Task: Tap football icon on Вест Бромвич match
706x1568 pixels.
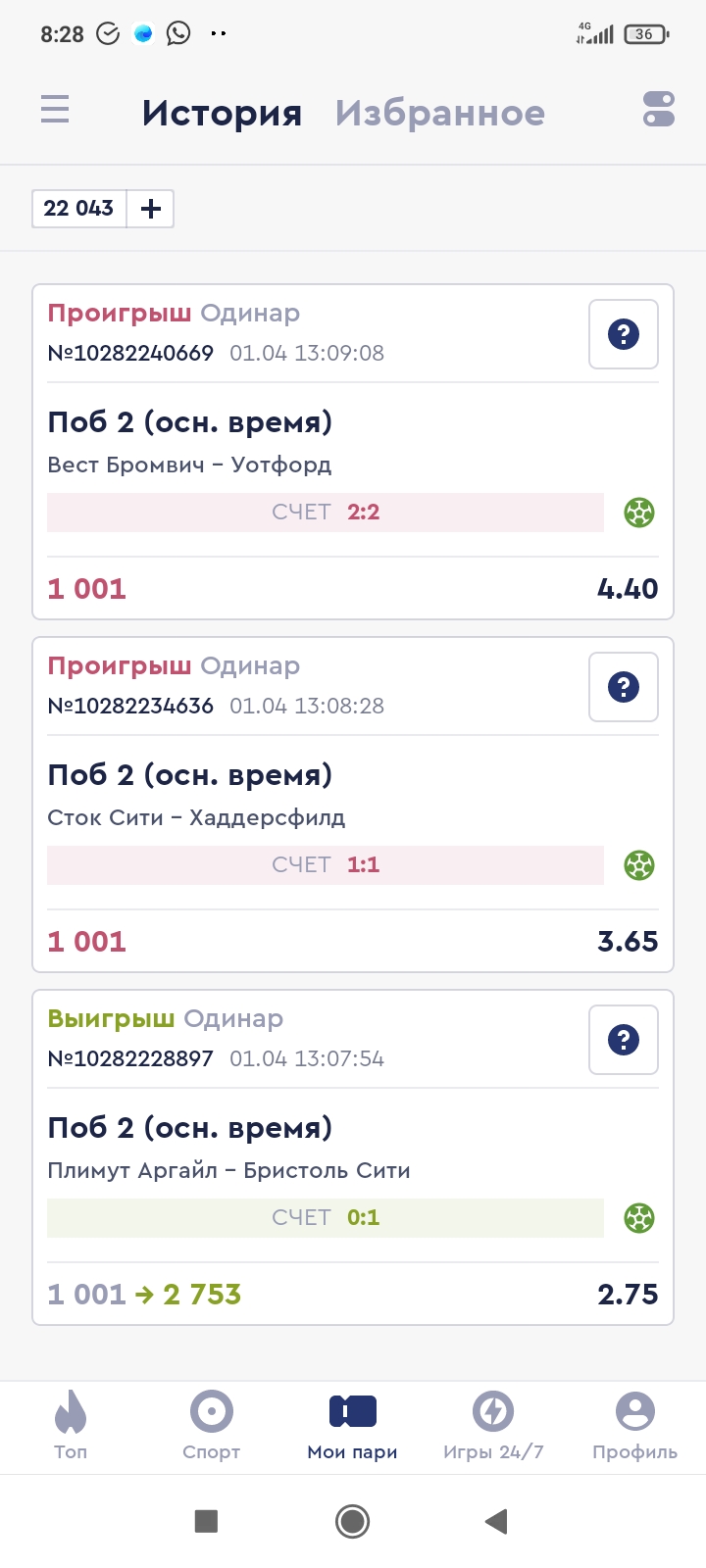Action: [639, 513]
